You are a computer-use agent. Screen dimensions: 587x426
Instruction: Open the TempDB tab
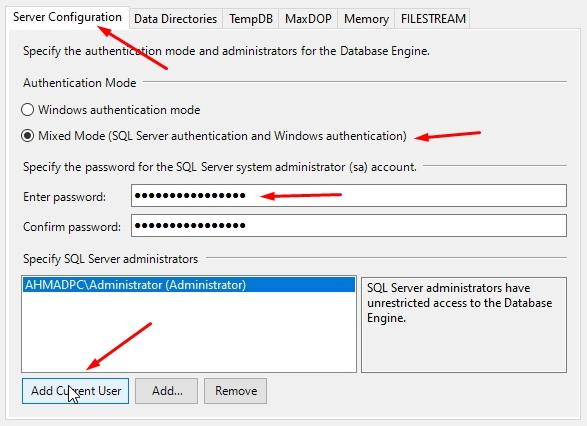click(x=251, y=19)
